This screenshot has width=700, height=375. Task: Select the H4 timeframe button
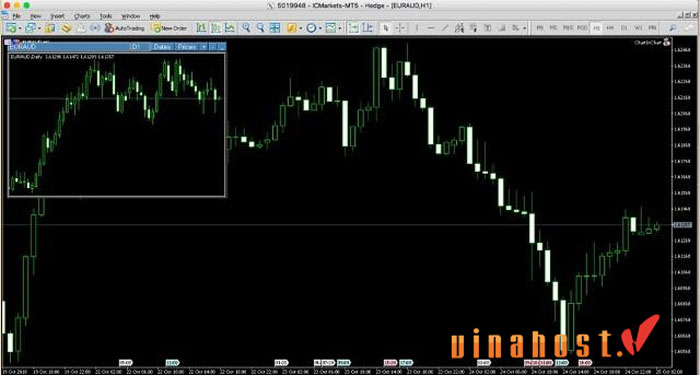[x=610, y=28]
